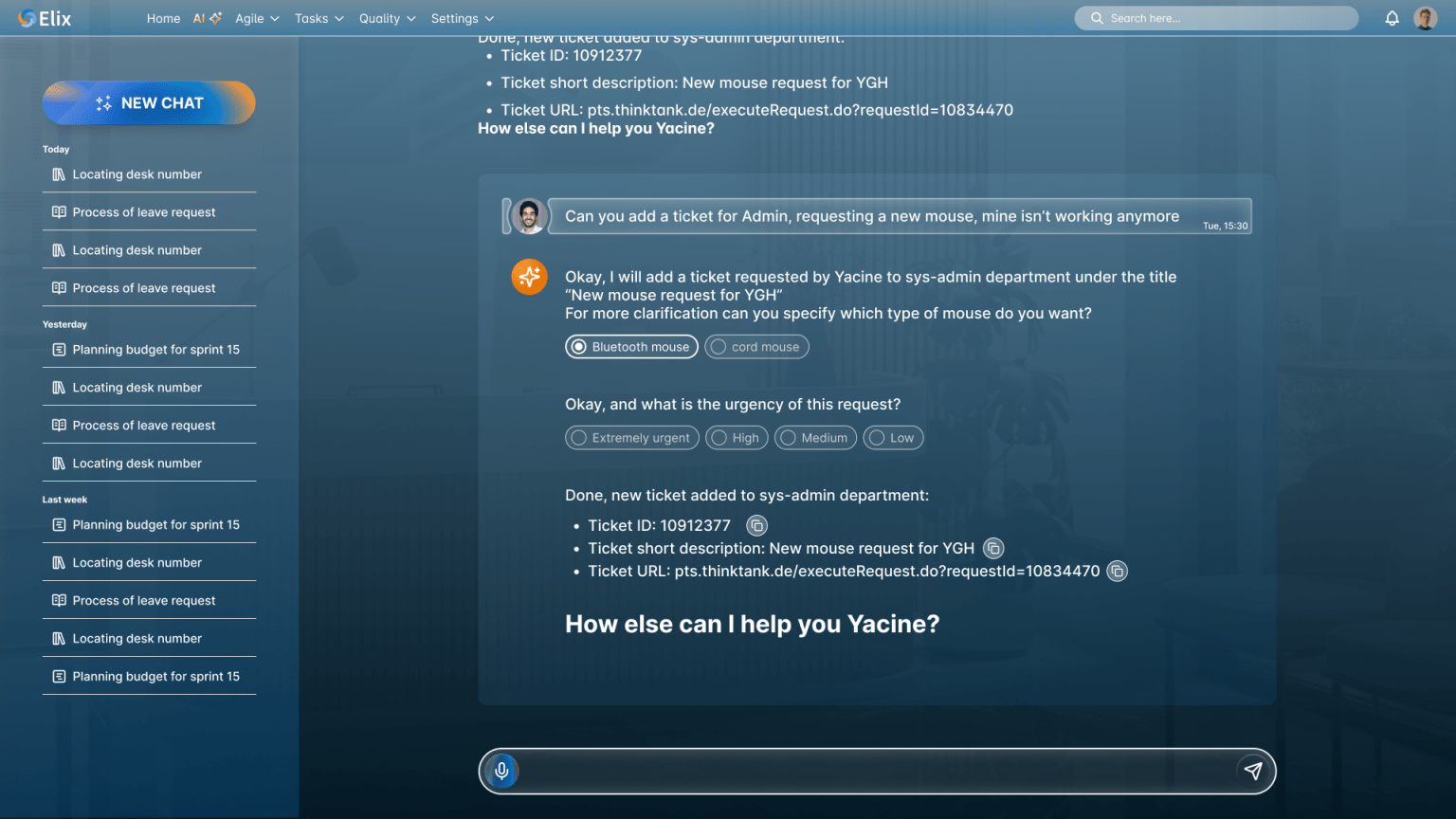Viewport: 1456px width, 819px height.
Task: Copy the ticket short description
Action: pos(993,548)
